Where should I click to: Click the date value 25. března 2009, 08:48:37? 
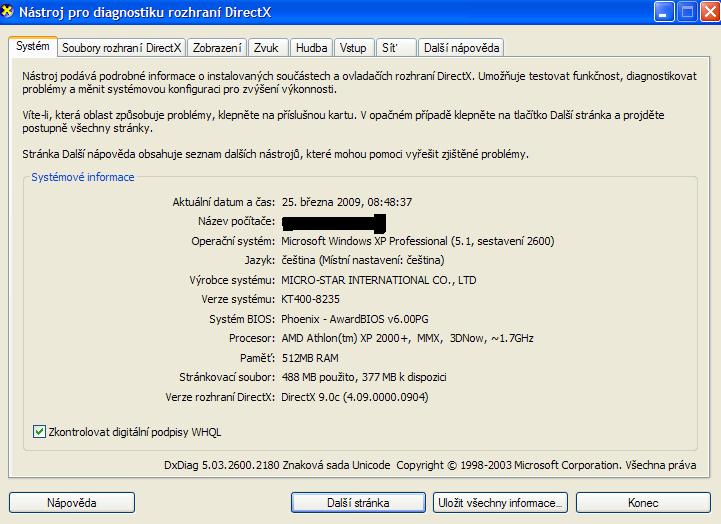tap(347, 202)
